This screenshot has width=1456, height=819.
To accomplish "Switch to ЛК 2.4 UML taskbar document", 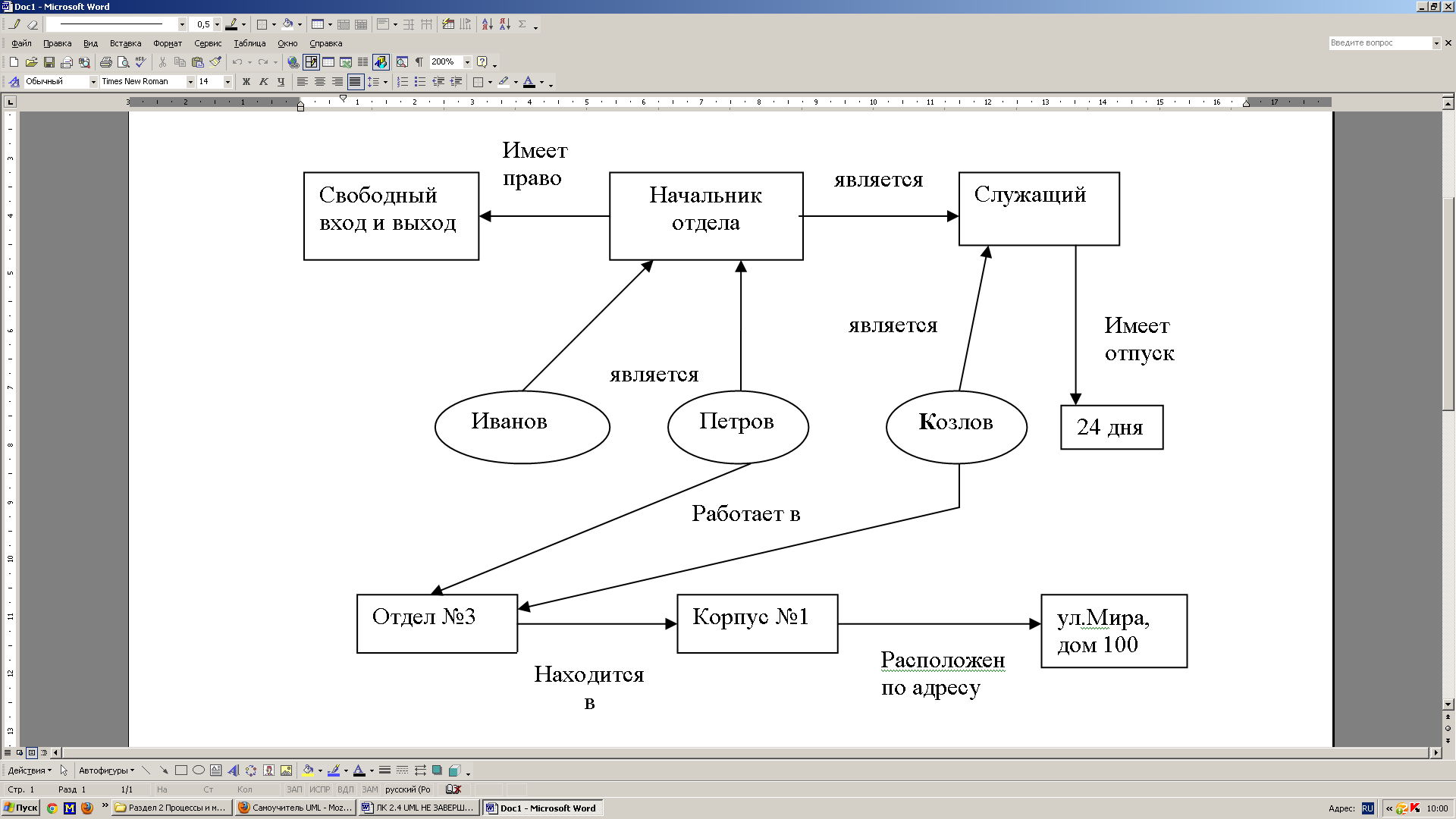I will tap(419, 808).
